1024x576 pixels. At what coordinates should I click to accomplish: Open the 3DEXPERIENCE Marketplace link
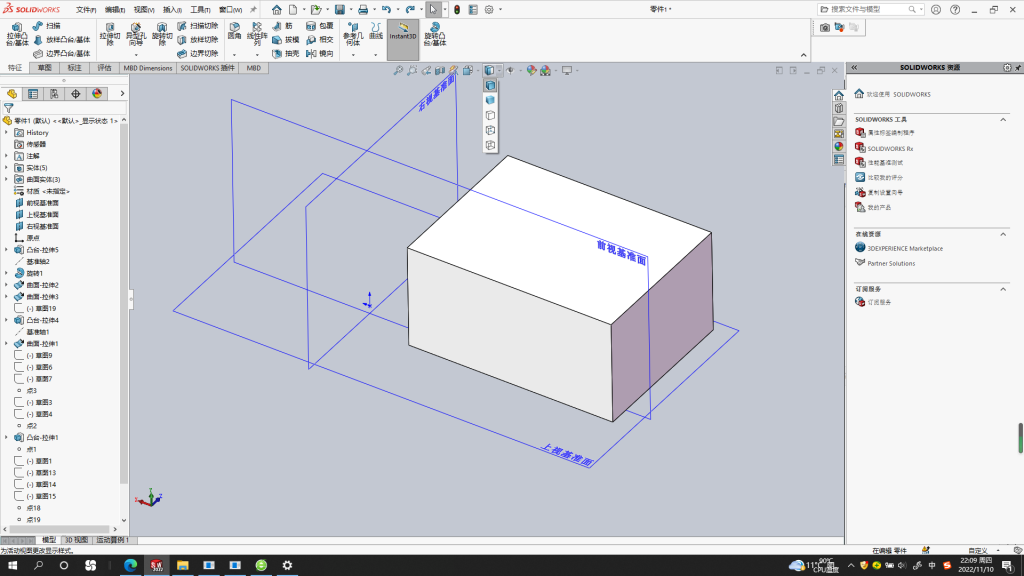click(905, 249)
